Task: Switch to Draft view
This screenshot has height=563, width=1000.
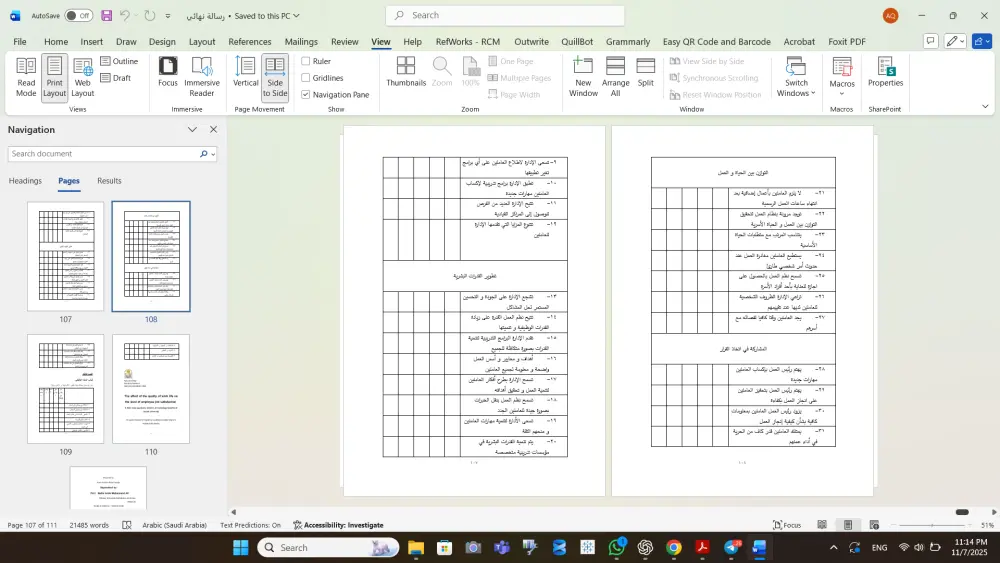Action: point(116,78)
